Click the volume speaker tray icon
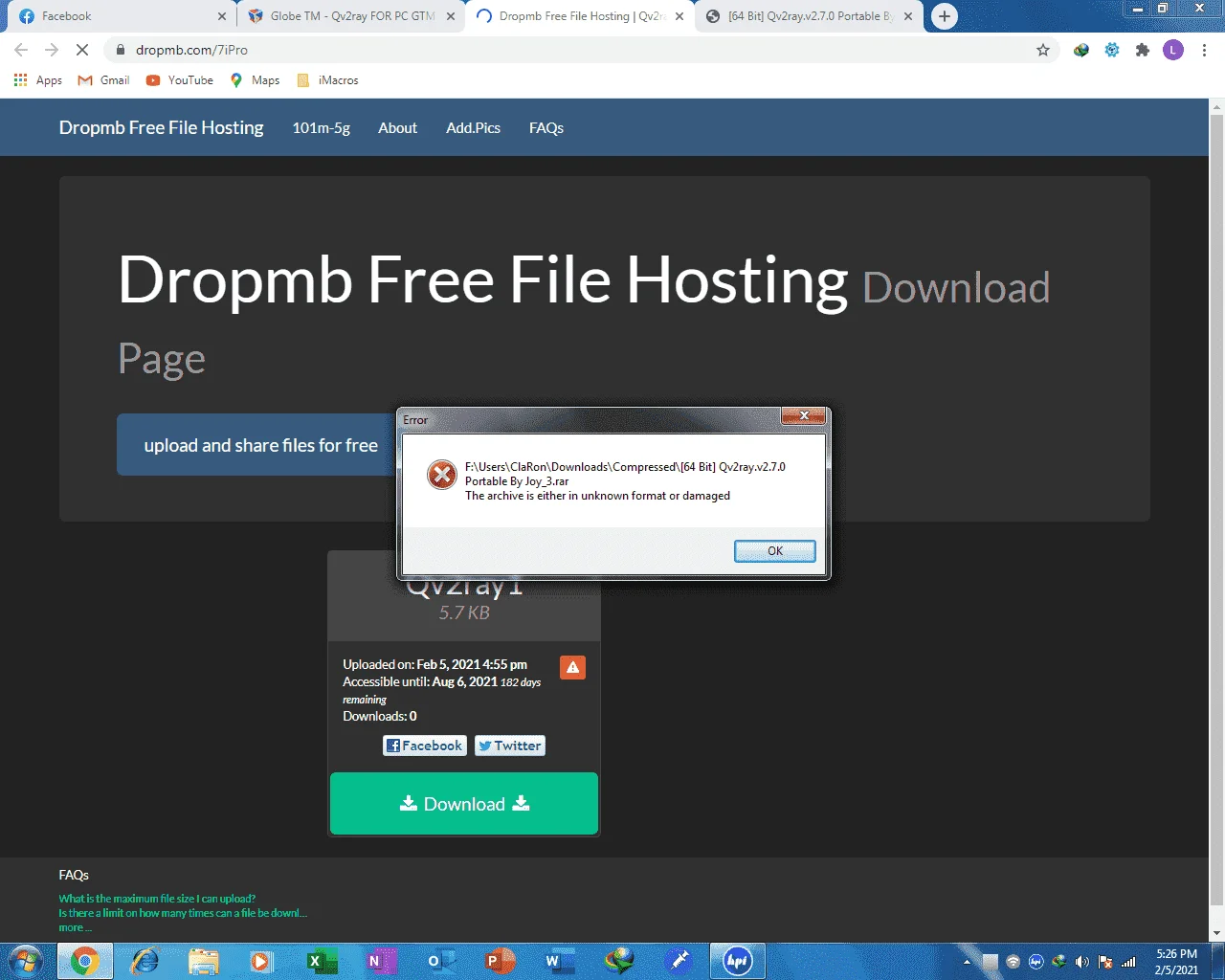Viewport: 1225px width, 980px height. pos(1082,962)
